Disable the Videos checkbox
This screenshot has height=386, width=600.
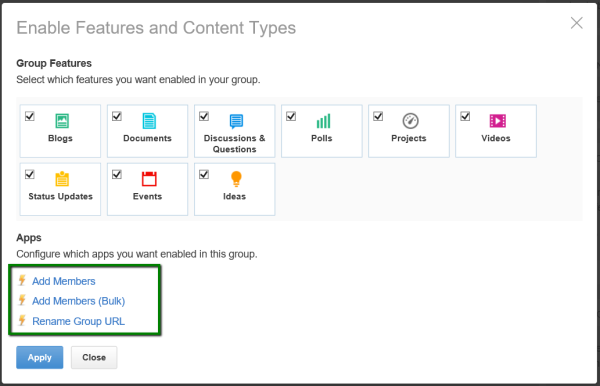465,116
